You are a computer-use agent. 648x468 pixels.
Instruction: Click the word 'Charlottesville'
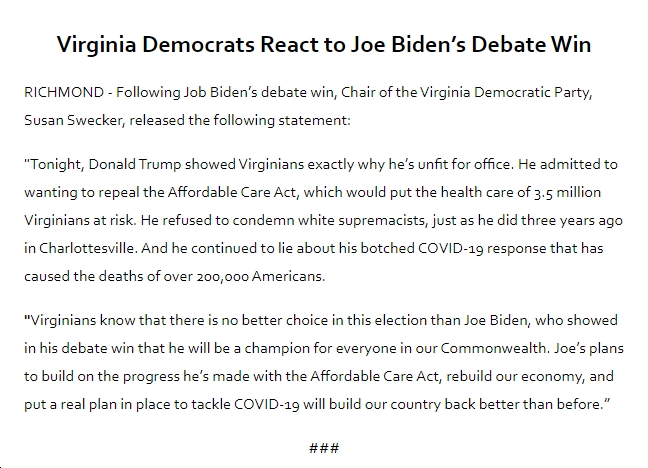[88, 248]
